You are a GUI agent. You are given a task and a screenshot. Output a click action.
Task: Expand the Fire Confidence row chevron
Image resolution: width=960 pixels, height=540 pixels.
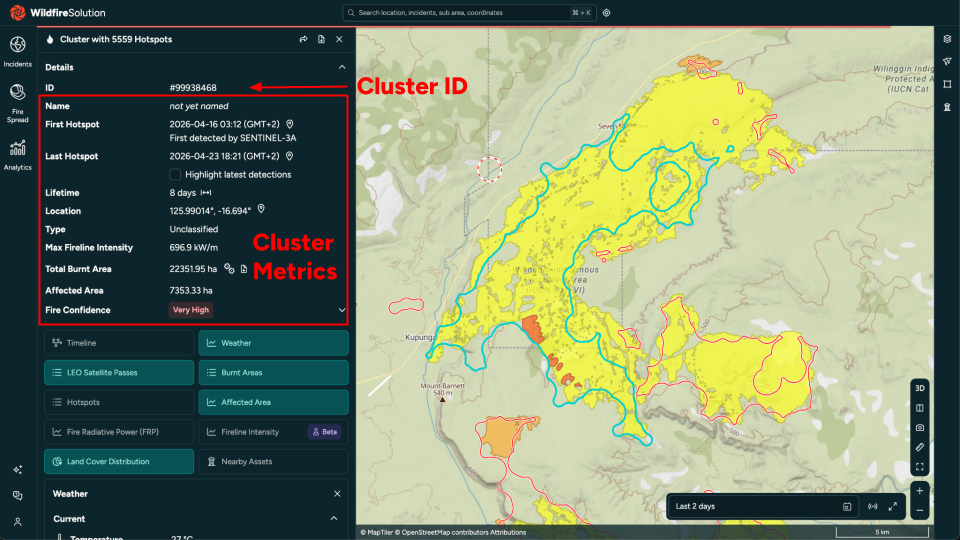click(342, 310)
